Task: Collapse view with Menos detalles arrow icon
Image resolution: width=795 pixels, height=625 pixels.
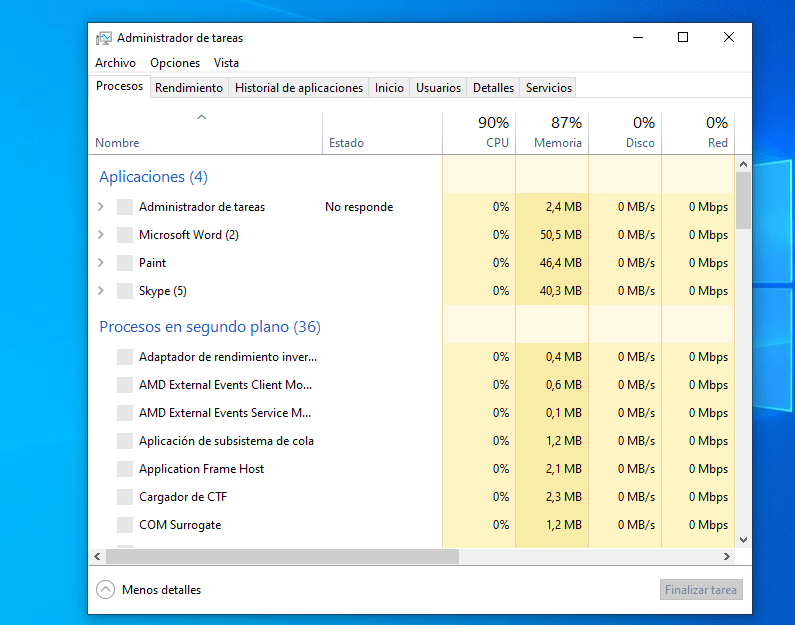Action: pos(105,590)
